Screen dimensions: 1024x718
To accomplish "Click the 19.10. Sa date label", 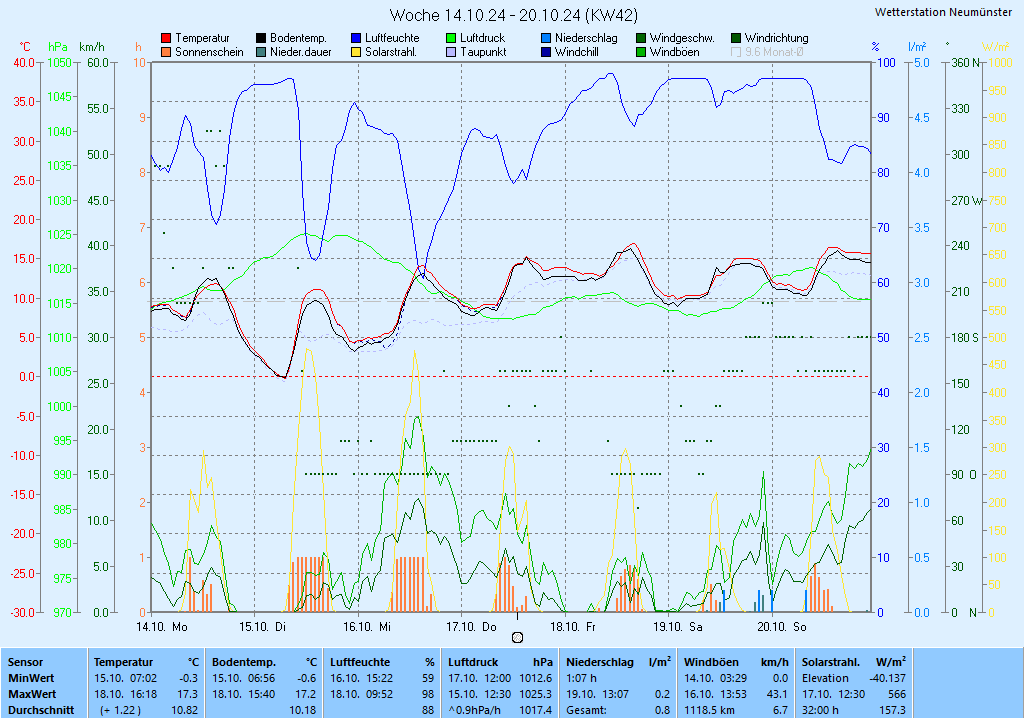I will [x=678, y=627].
